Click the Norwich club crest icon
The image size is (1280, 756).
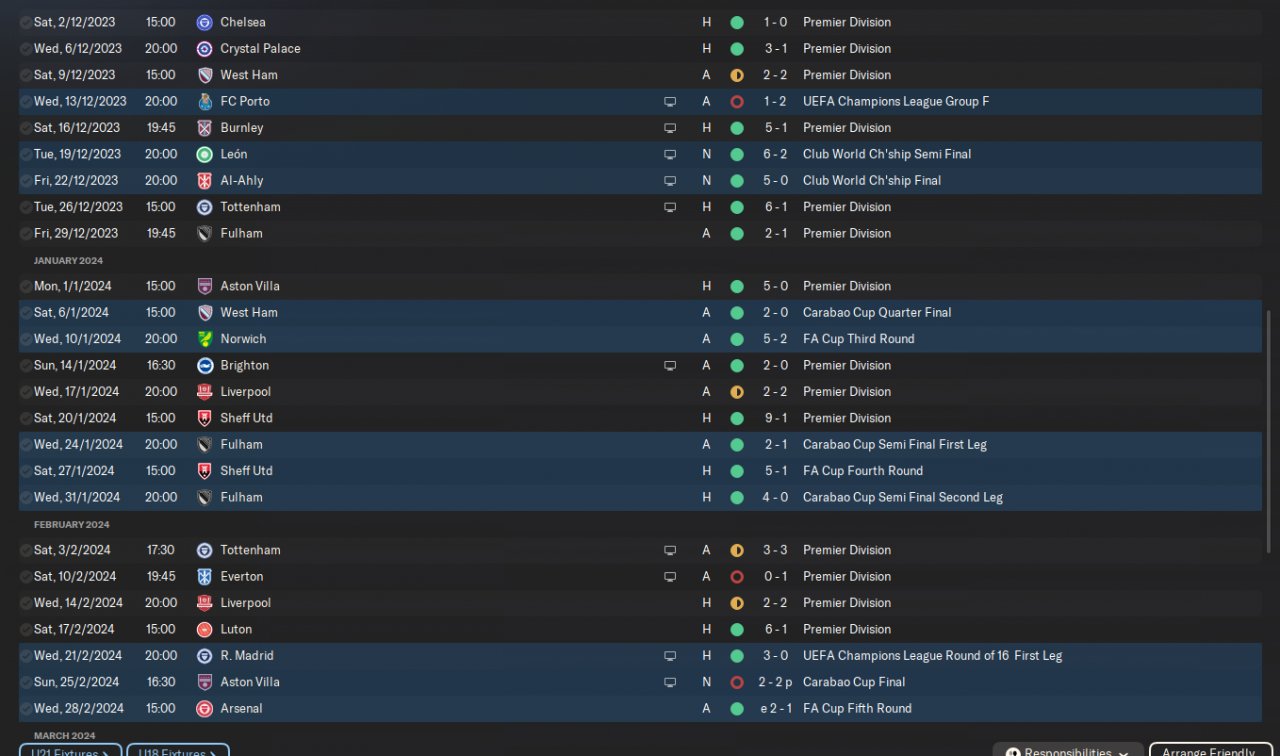[x=205, y=339]
